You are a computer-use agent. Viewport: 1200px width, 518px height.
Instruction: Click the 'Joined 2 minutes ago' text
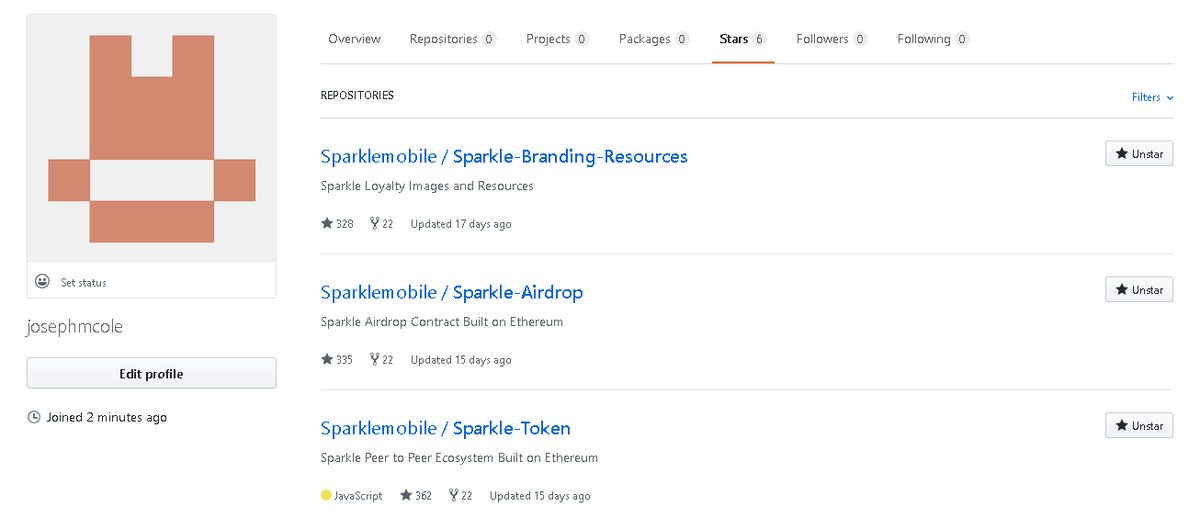click(107, 417)
